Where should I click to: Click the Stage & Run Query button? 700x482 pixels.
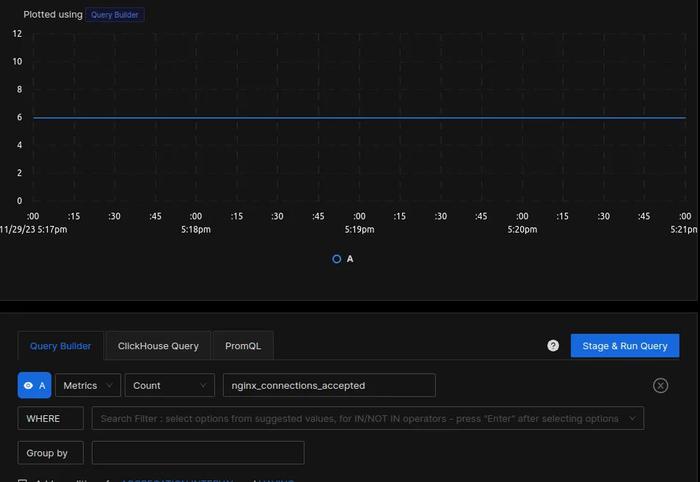click(625, 346)
